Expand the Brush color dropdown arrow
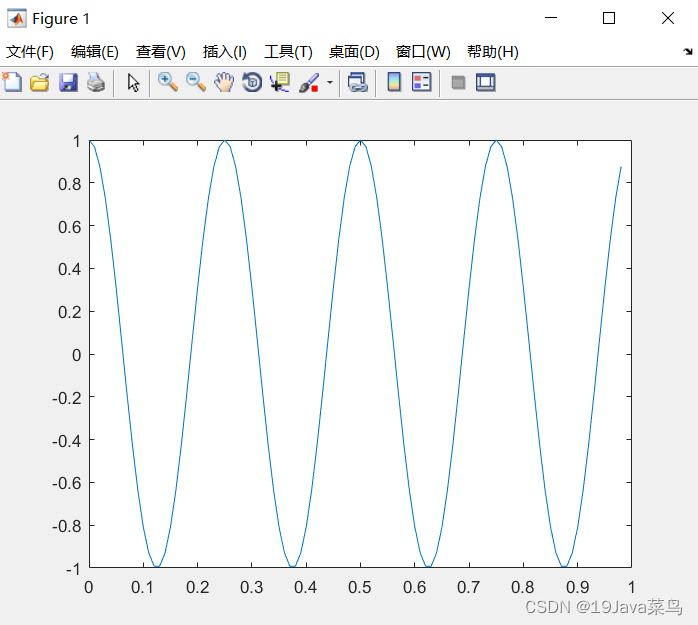698x625 pixels. (330, 82)
